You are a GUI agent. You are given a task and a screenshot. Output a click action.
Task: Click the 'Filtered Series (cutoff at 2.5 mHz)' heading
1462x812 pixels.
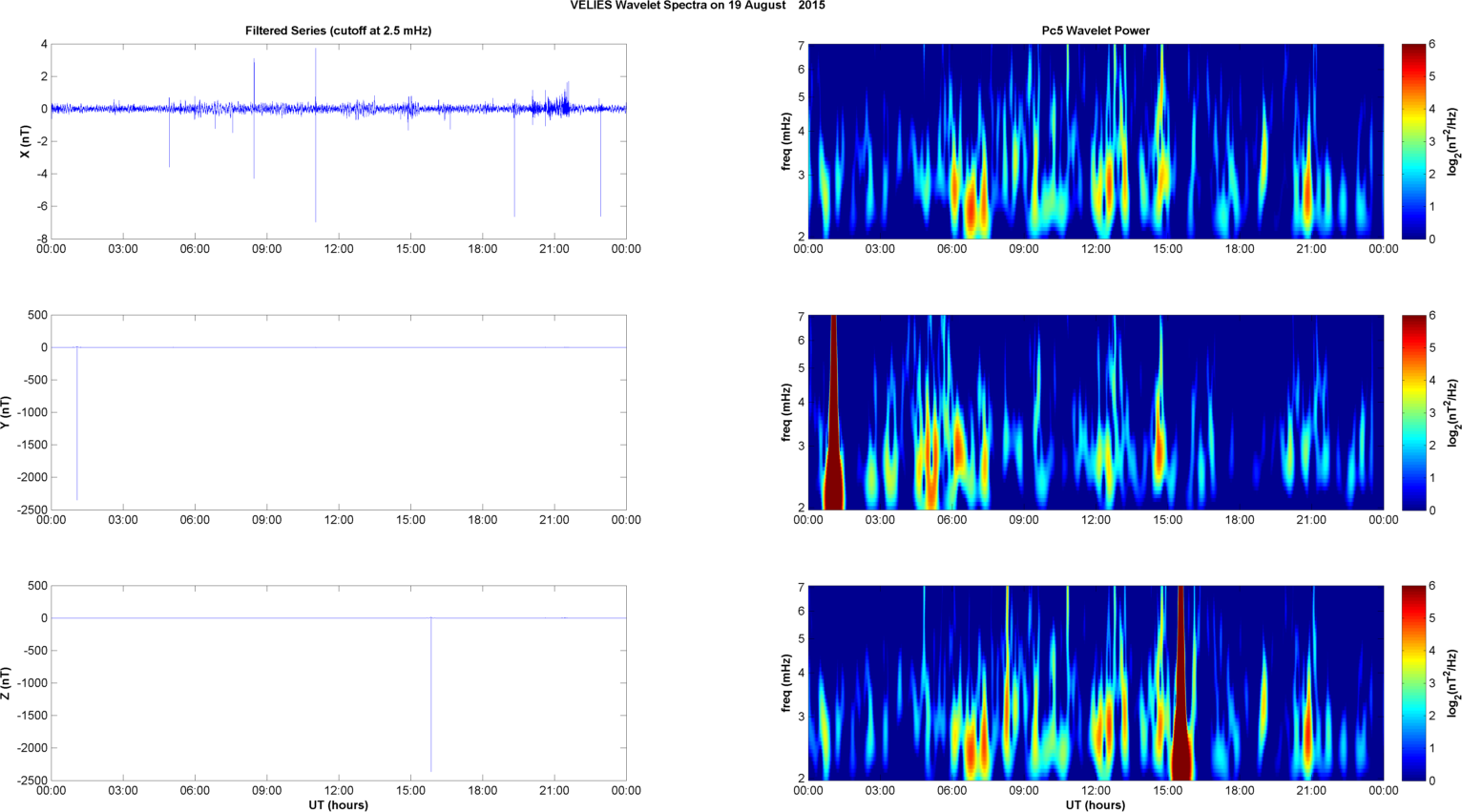tap(338, 31)
